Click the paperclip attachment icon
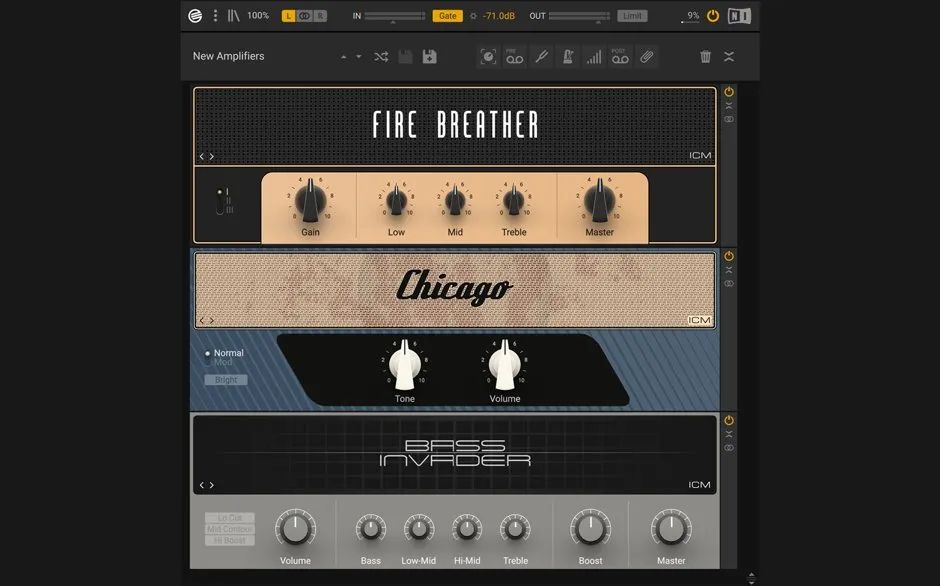 pyautogui.click(x=647, y=57)
